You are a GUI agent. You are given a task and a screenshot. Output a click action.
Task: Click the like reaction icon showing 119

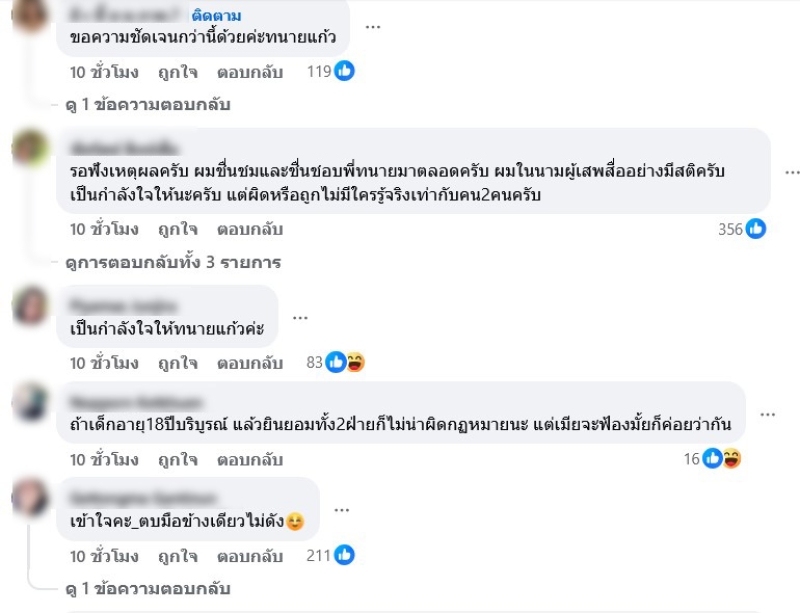point(344,71)
